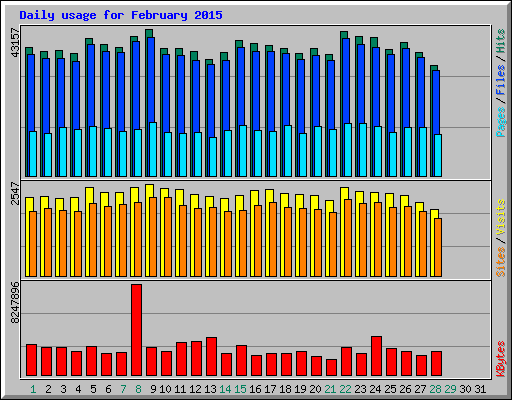This screenshot has width=512, height=400.
Task: Click the 'Sites' legend label
Action: [x=501, y=262]
